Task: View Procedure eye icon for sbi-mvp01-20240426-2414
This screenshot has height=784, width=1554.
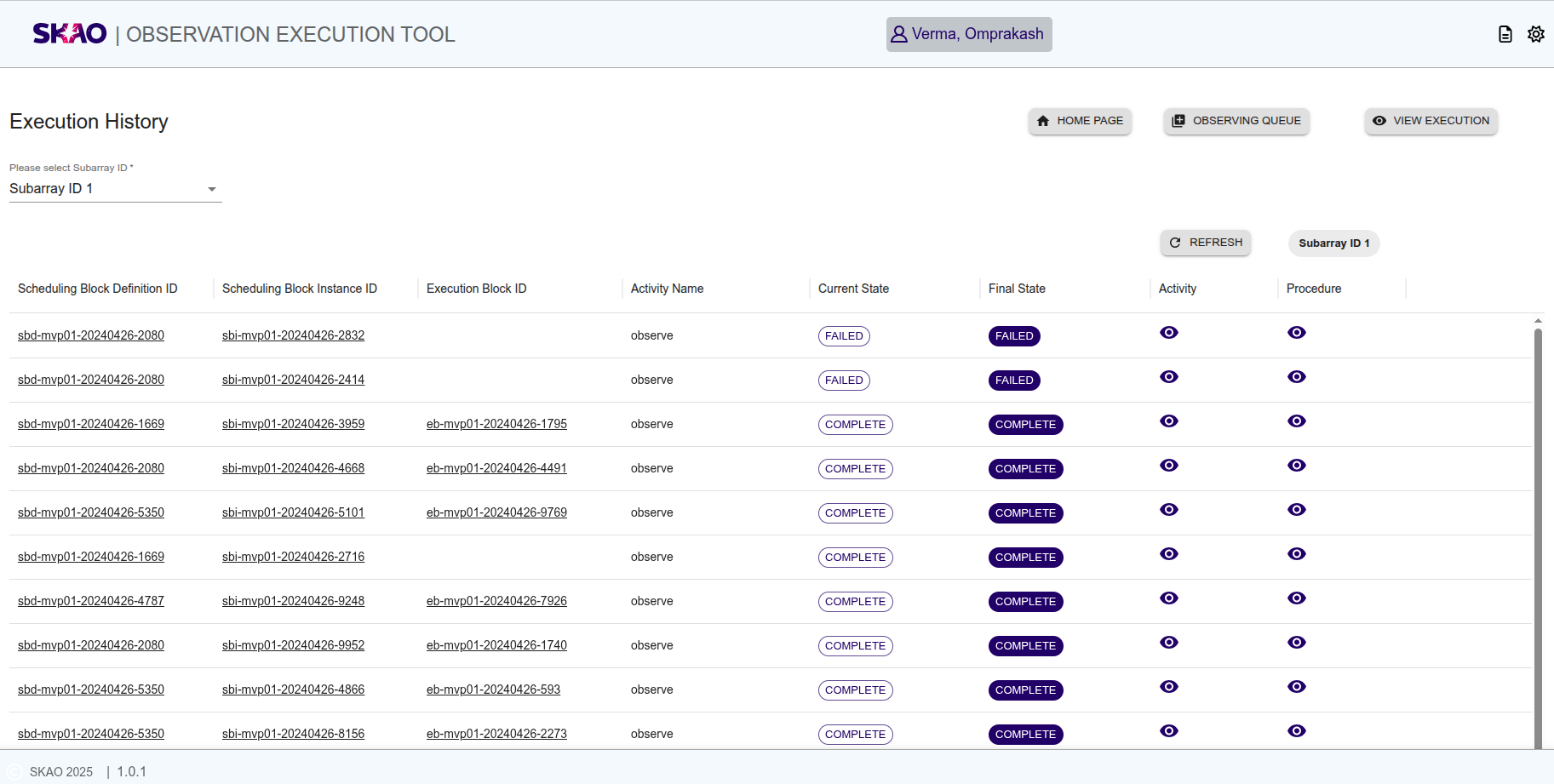Action: (x=1297, y=377)
